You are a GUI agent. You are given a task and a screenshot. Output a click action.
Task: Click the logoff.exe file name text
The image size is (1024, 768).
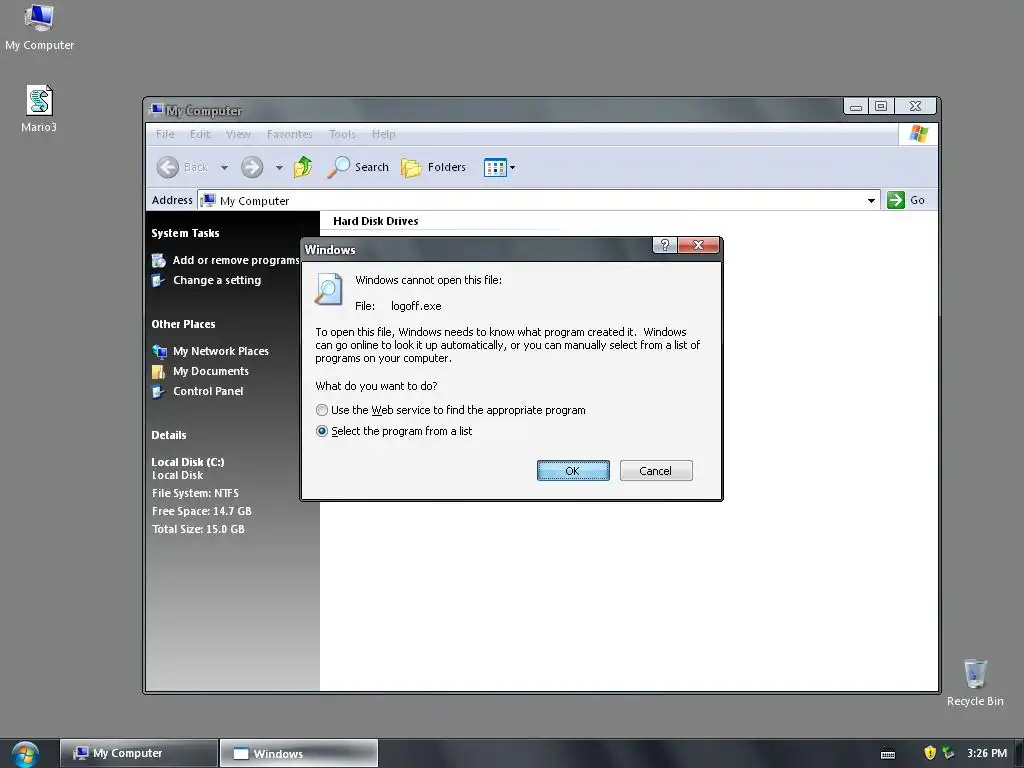pos(416,306)
